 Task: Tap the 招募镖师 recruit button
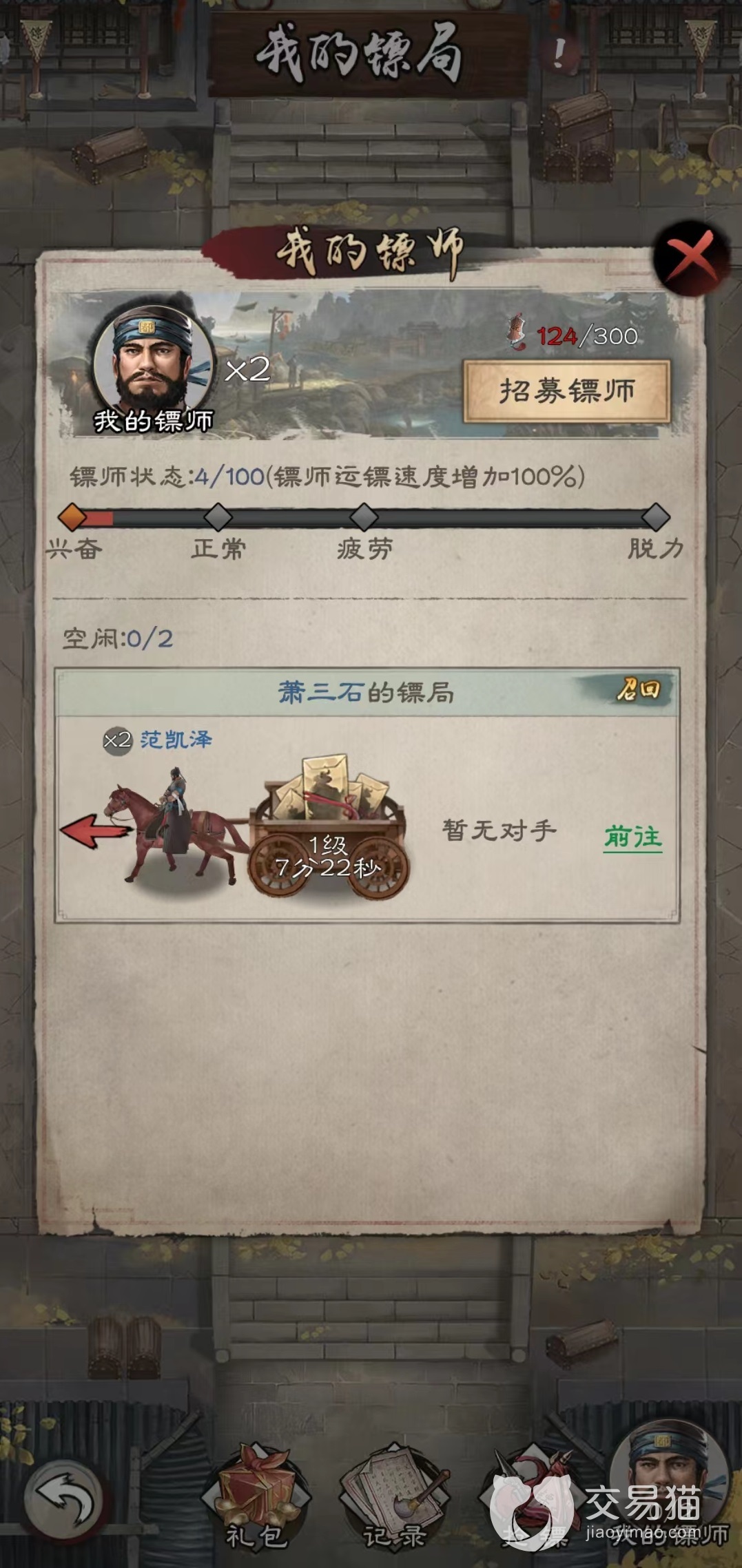click(566, 391)
